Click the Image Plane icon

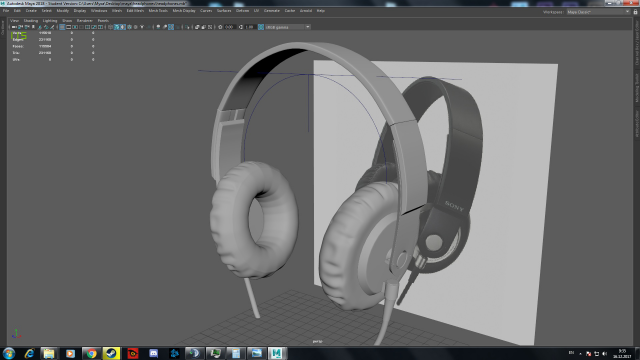pyautogui.click(x=40, y=27)
